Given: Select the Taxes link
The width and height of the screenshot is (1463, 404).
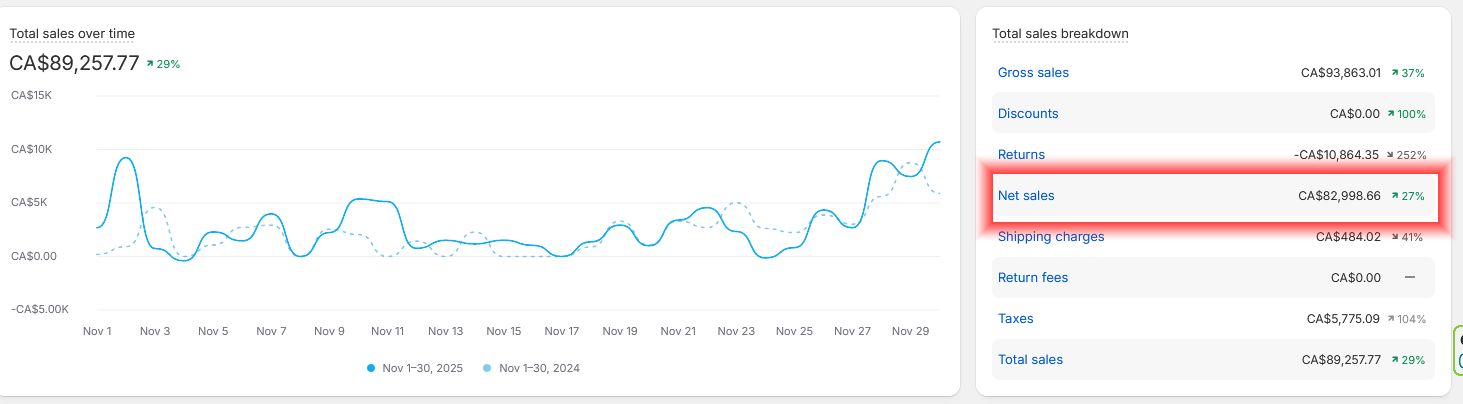Looking at the screenshot, I should coord(1016,319).
